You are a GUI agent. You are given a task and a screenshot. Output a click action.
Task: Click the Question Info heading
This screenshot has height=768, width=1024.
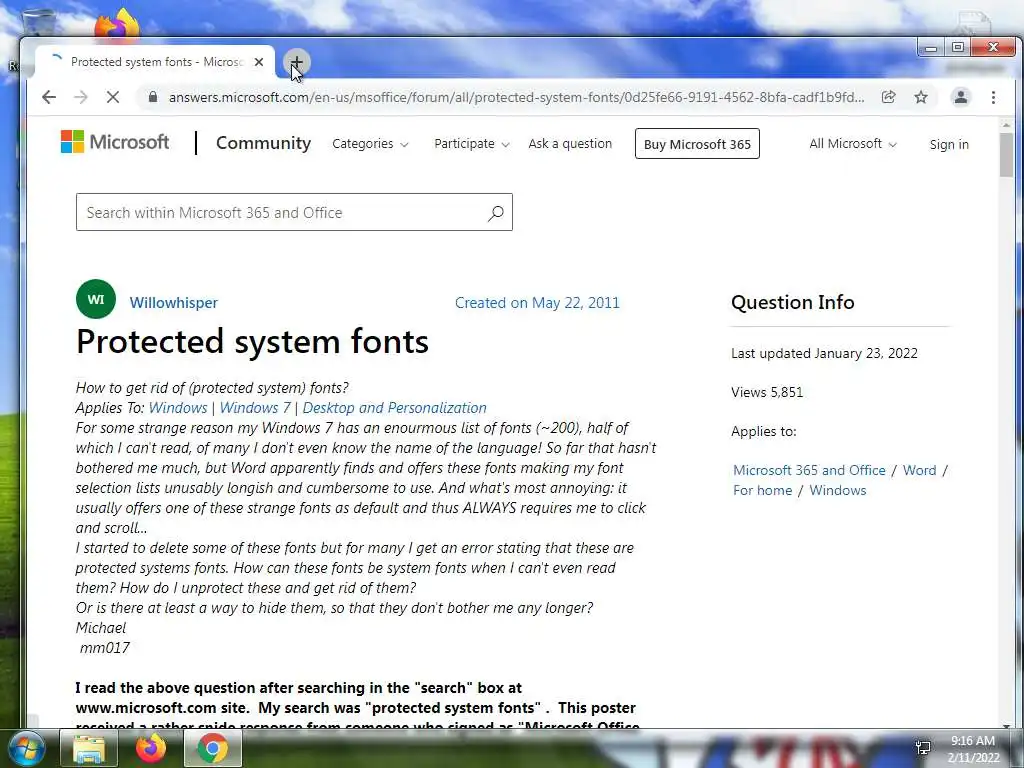792,302
